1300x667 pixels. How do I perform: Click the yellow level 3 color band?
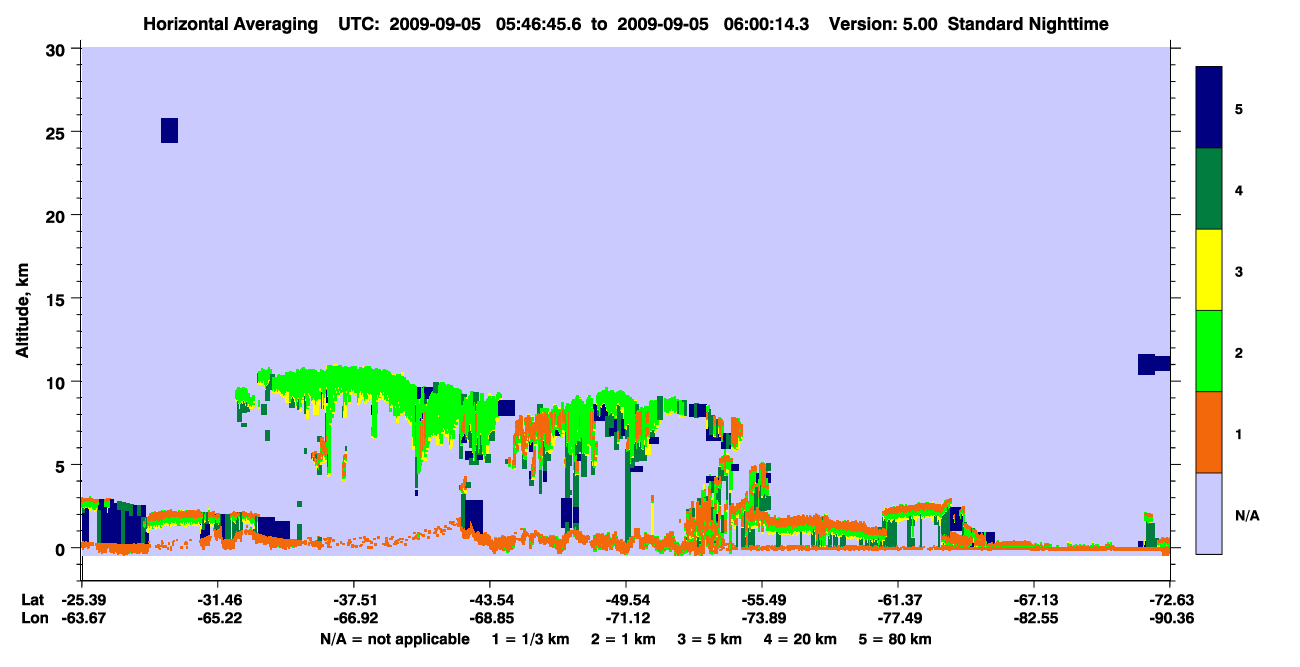coord(1209,270)
